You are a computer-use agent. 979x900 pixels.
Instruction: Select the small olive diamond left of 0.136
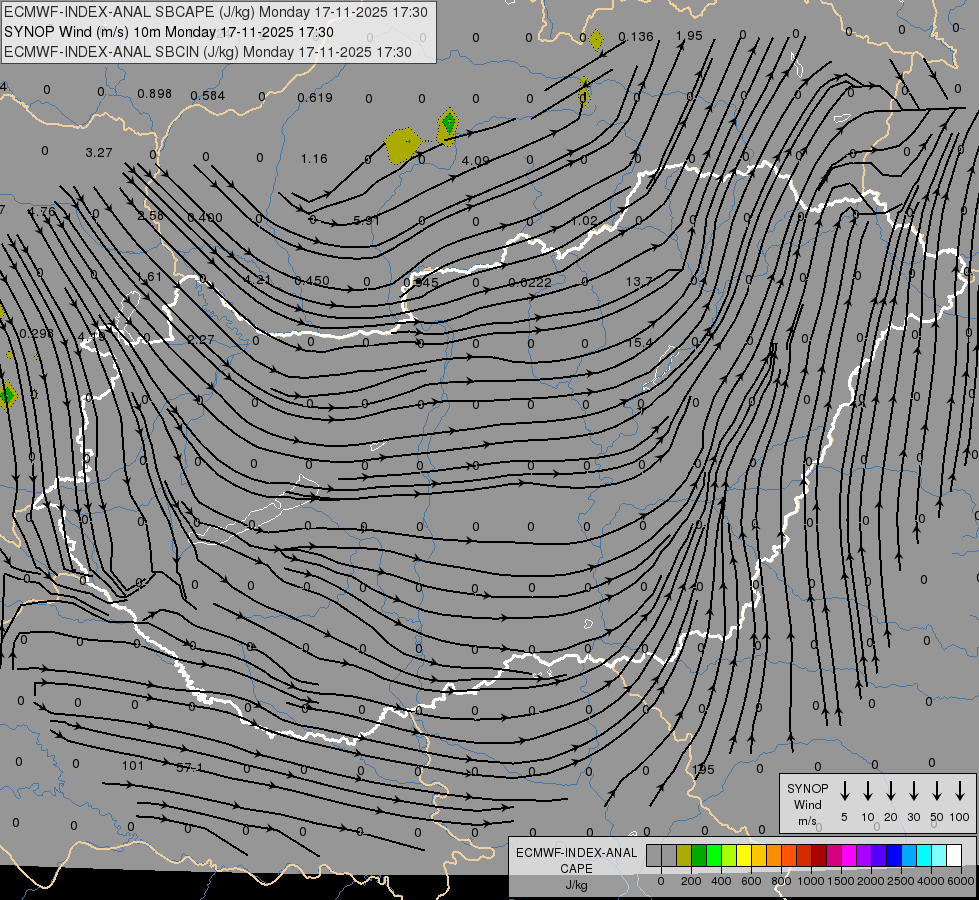(x=596, y=41)
